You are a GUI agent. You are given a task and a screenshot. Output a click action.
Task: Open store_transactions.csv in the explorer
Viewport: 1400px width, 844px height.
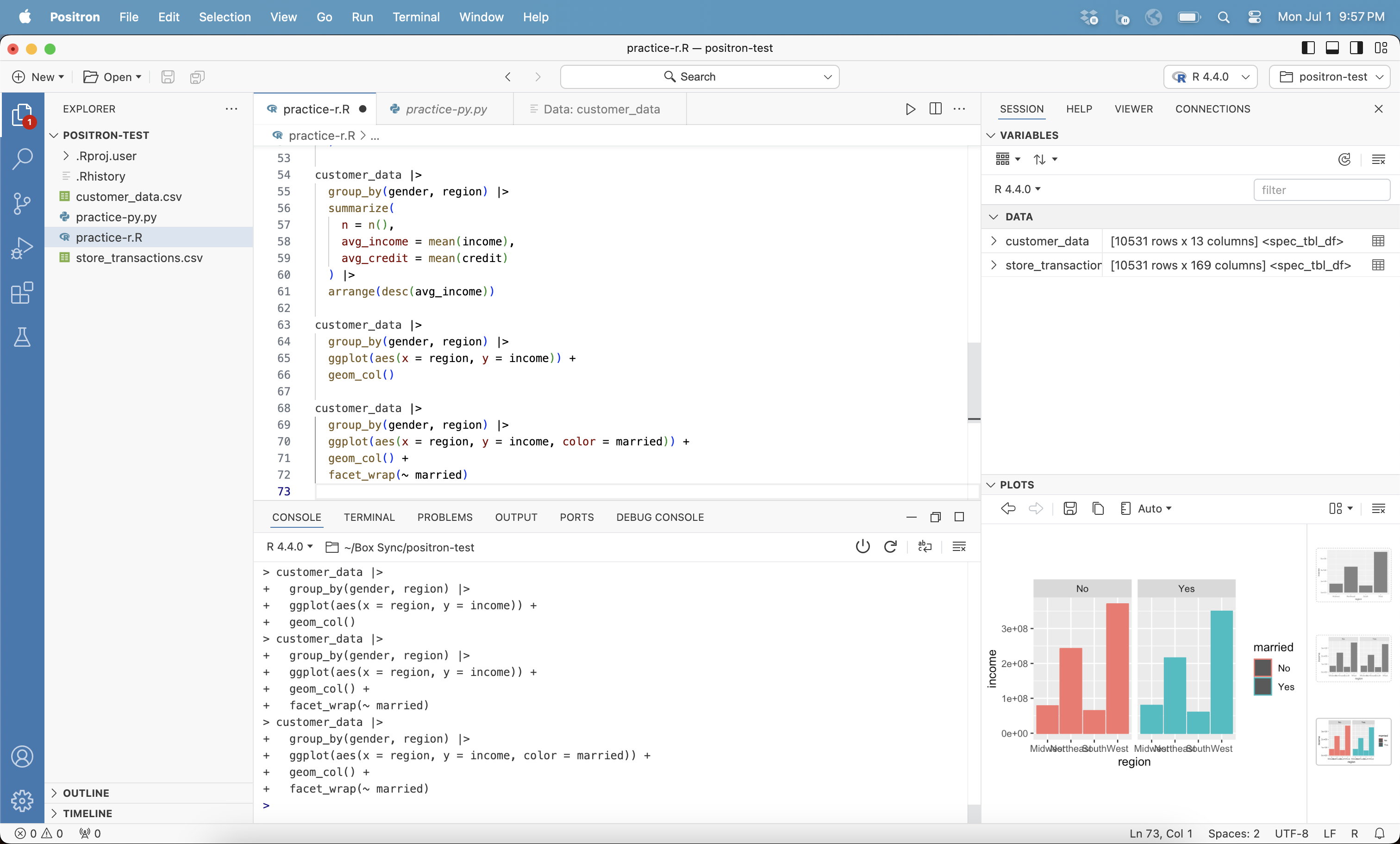[138, 258]
